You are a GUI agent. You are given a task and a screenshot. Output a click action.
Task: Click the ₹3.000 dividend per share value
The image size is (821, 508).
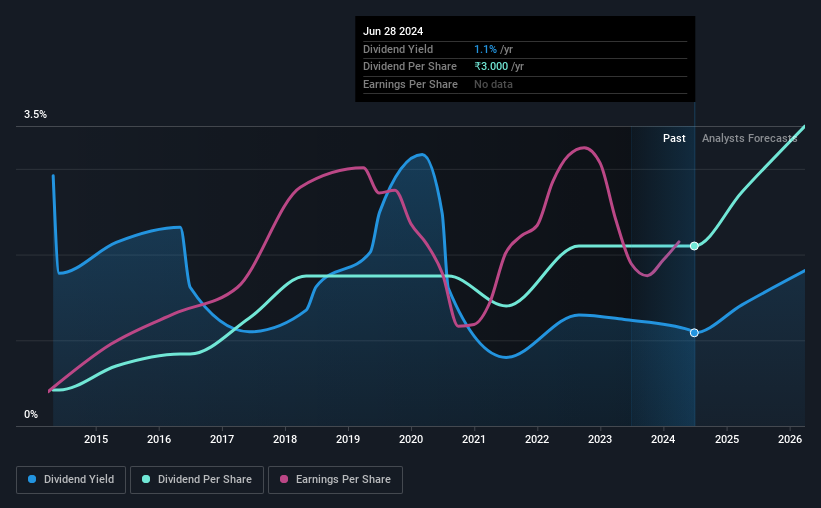point(491,67)
